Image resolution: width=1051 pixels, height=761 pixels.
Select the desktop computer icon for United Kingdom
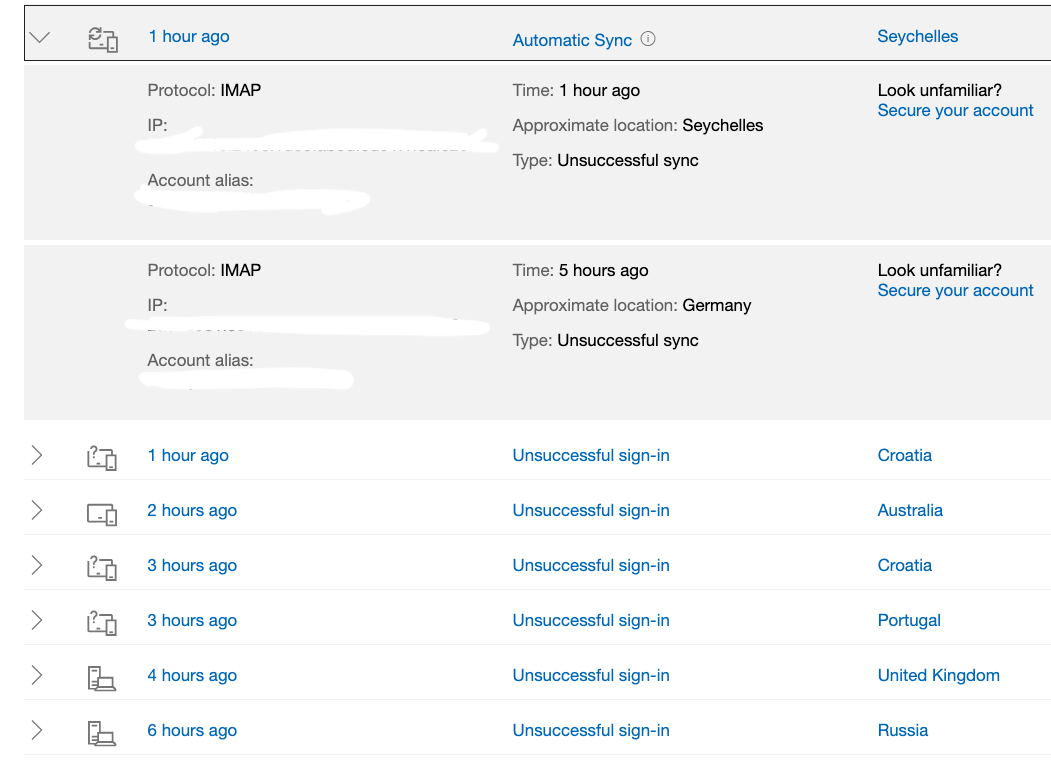tap(102, 676)
